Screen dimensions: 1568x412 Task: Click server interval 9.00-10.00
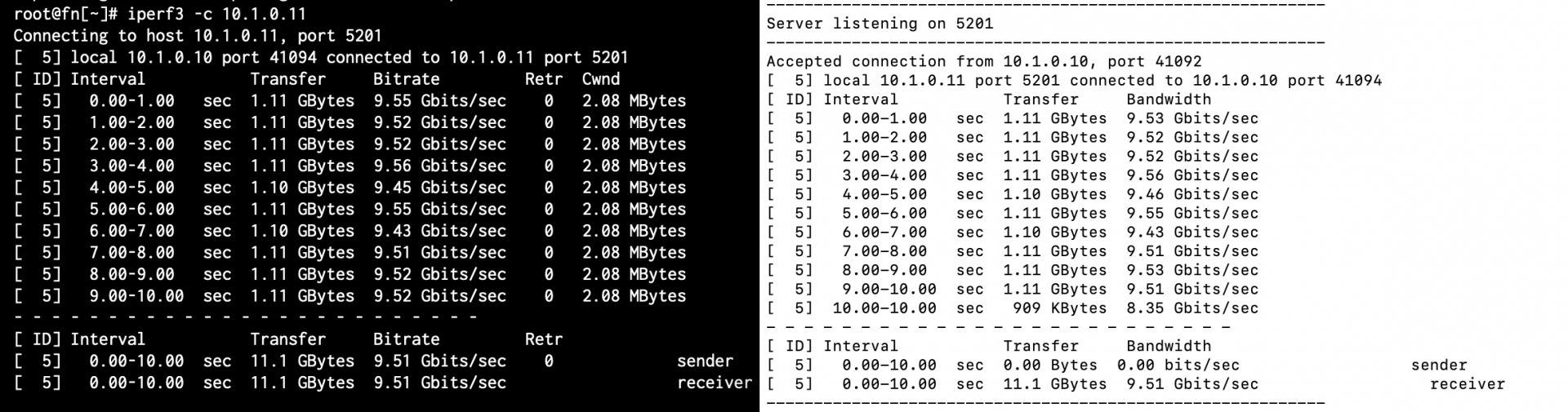pyautogui.click(x=889, y=289)
